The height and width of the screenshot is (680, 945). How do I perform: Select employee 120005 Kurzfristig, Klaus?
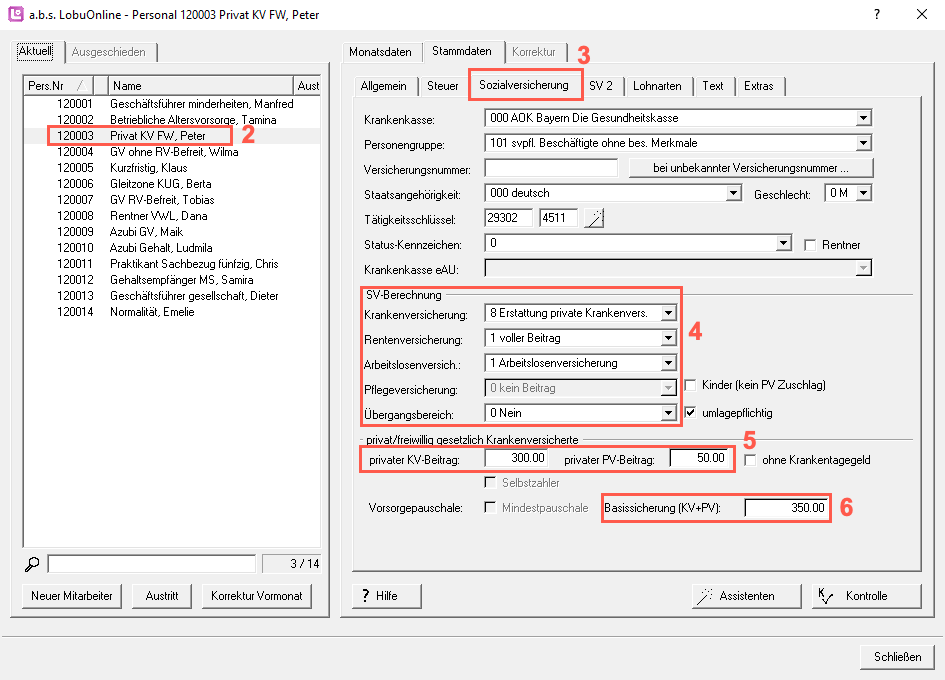tap(172, 168)
